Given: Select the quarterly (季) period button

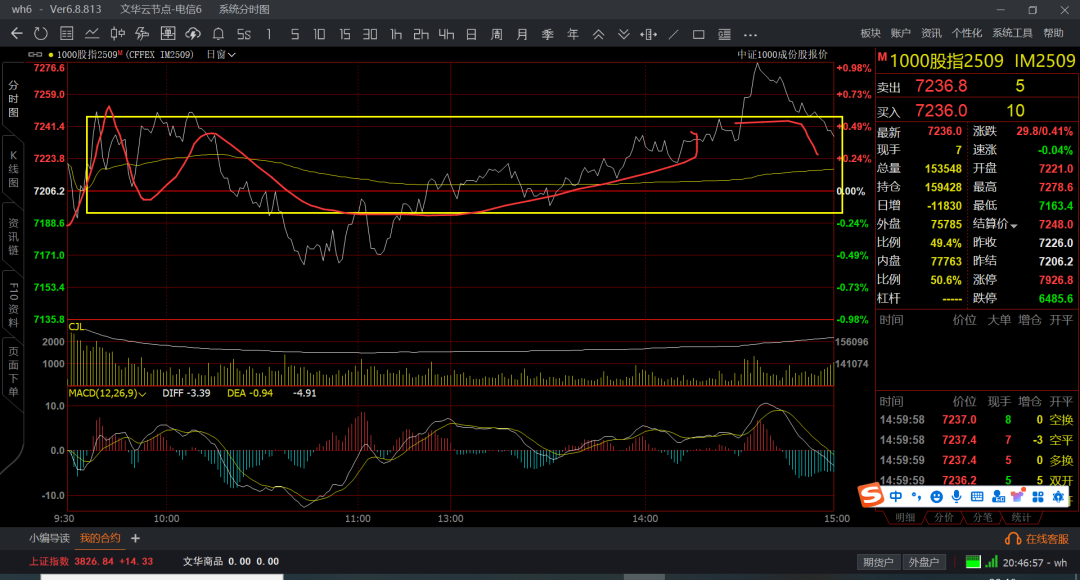Looking at the screenshot, I should pyautogui.click(x=548, y=34).
